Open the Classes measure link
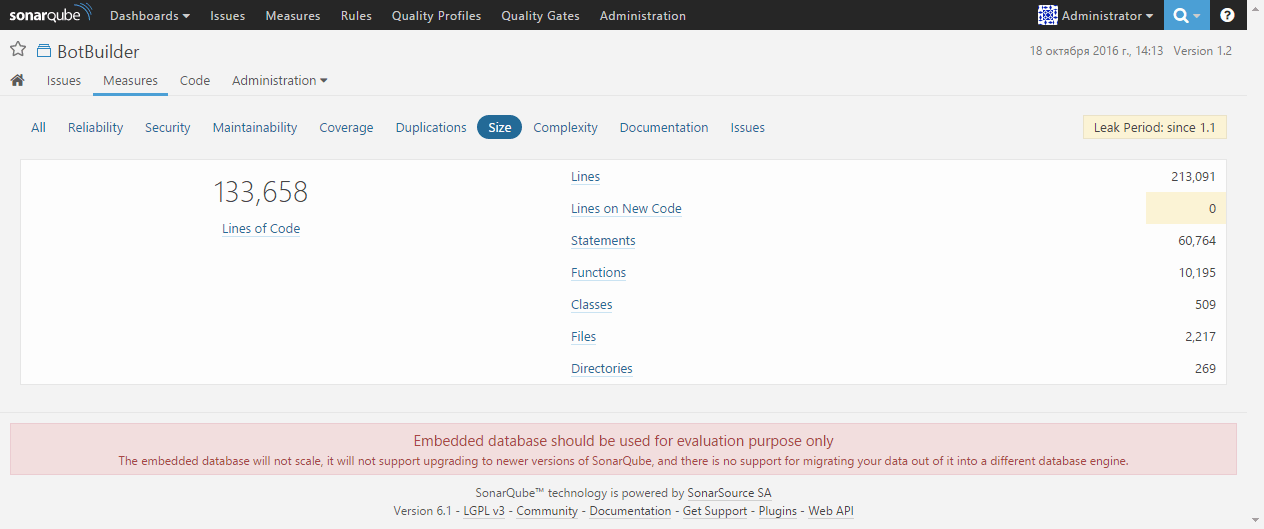The width and height of the screenshot is (1264, 529). 591,305
